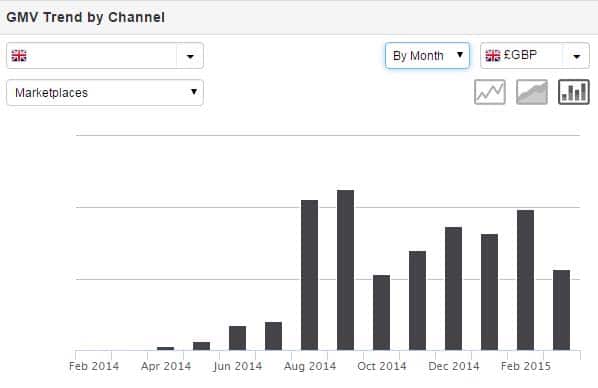Open the By Month period dropdown
The width and height of the screenshot is (598, 388).
(x=427, y=56)
